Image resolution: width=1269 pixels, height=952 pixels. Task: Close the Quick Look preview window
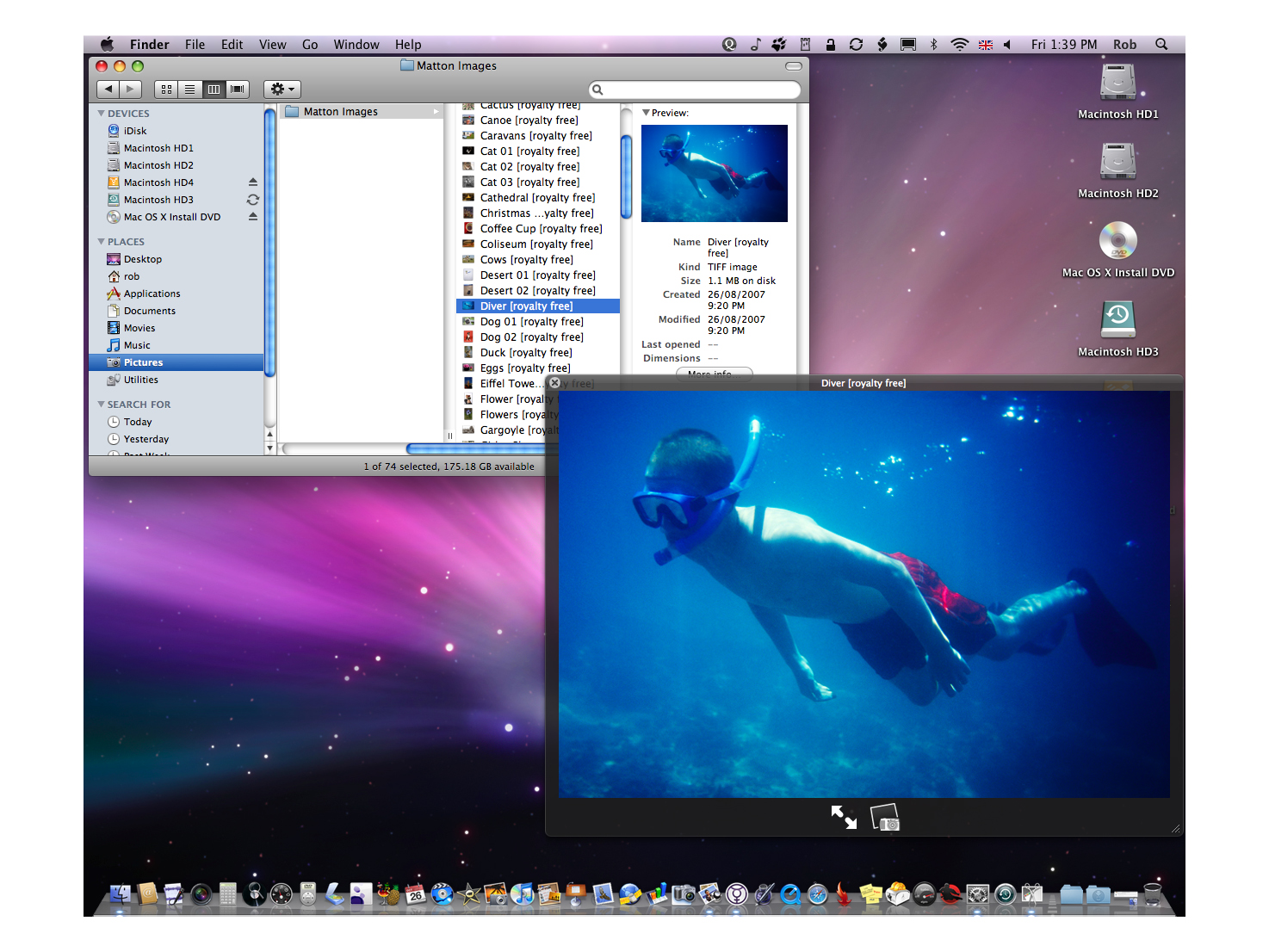555,383
